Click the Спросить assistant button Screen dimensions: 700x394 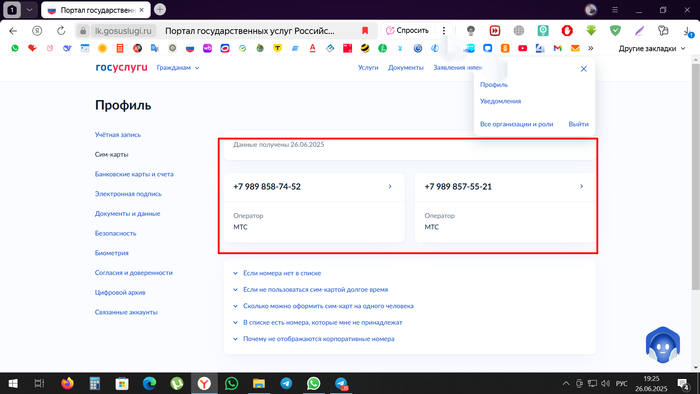pos(408,31)
